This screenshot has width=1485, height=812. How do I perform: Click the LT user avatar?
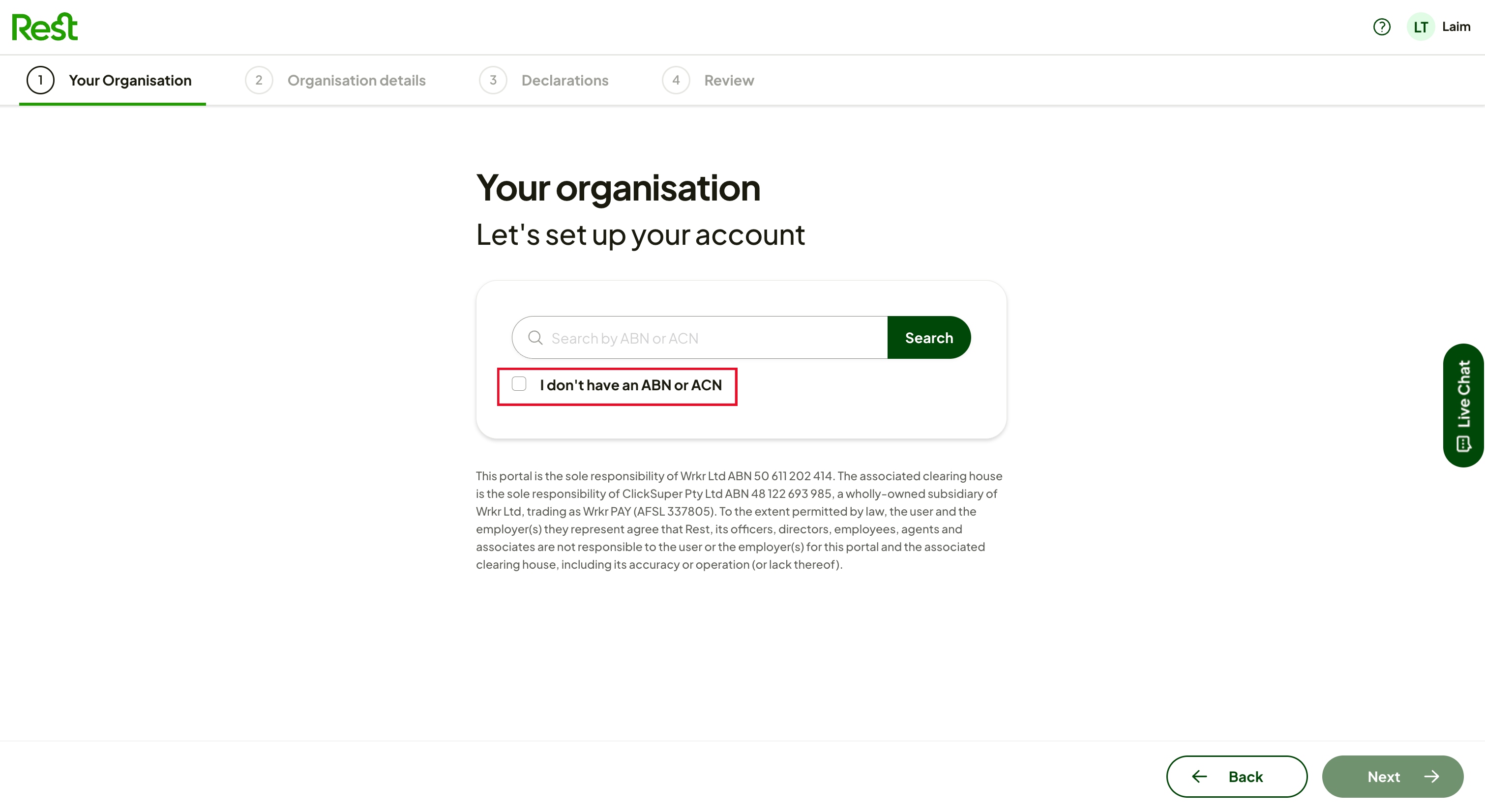(1421, 27)
